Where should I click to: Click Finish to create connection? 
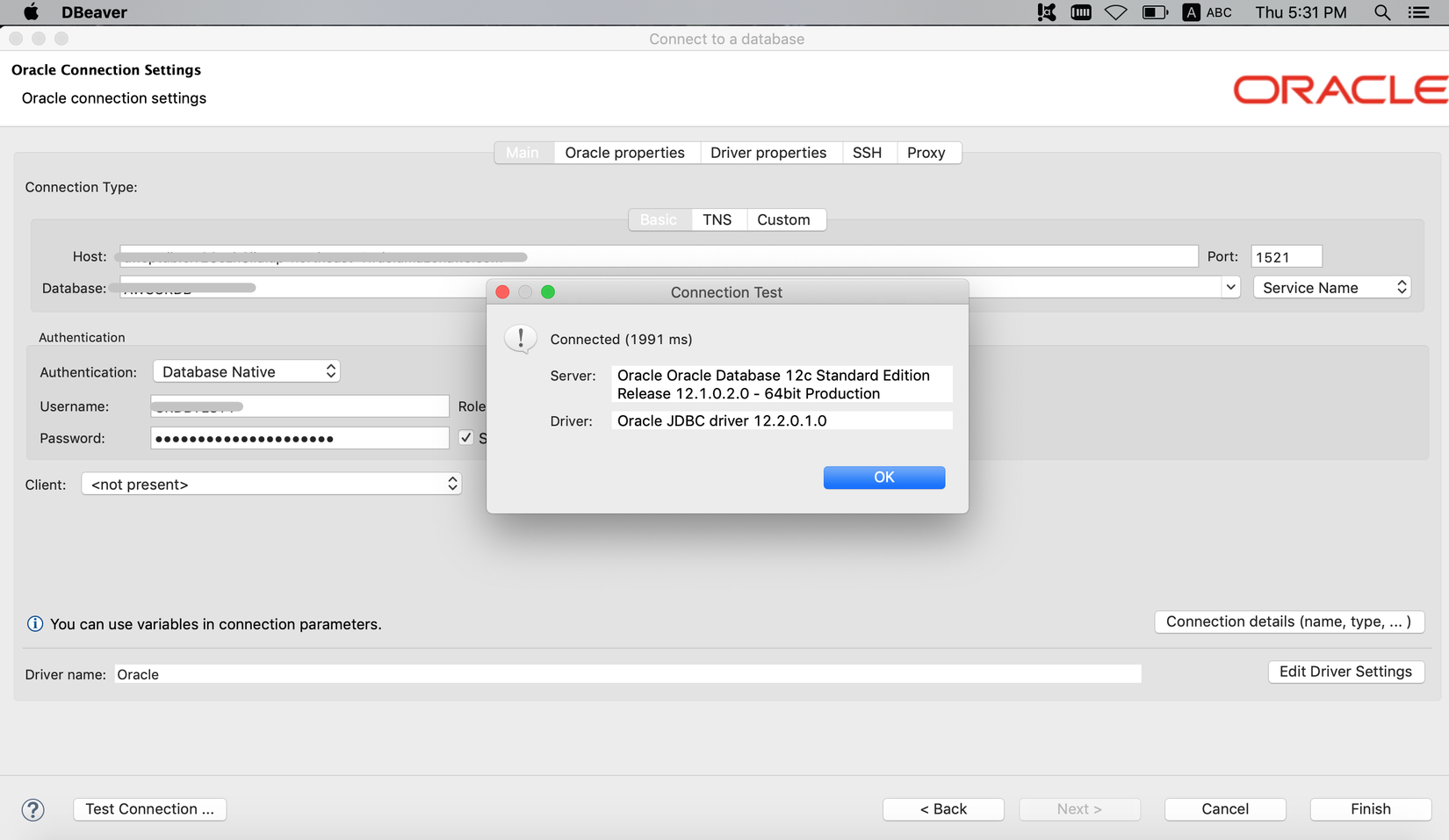pyautogui.click(x=1371, y=809)
